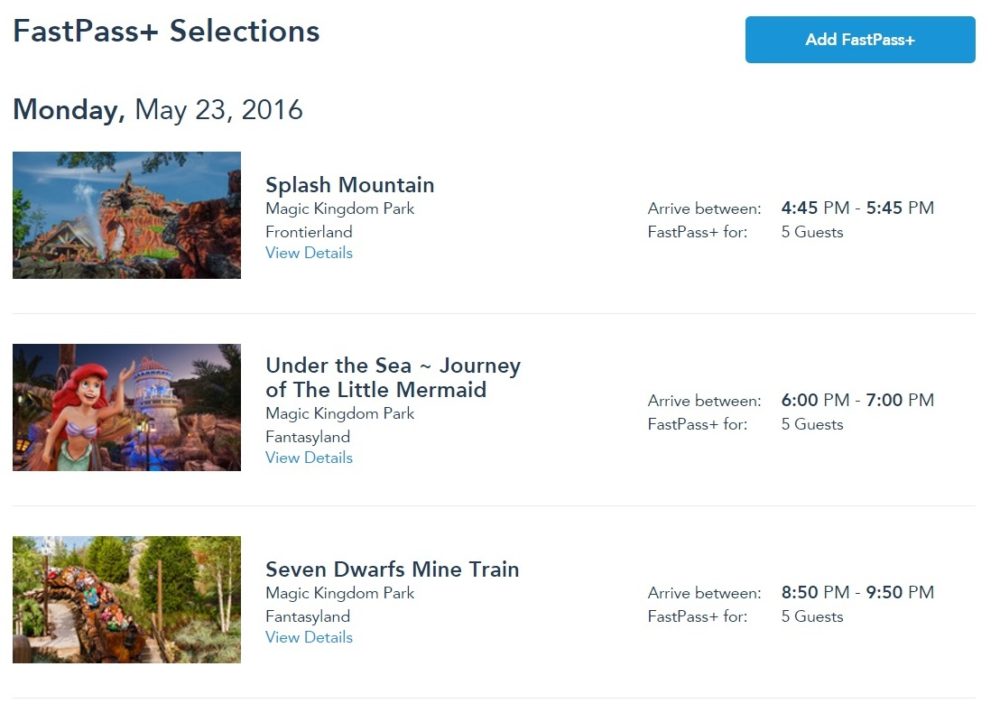1000x722 pixels.
Task: Click the 8:50 PM - 9:50 PM arrival window
Action: click(858, 592)
